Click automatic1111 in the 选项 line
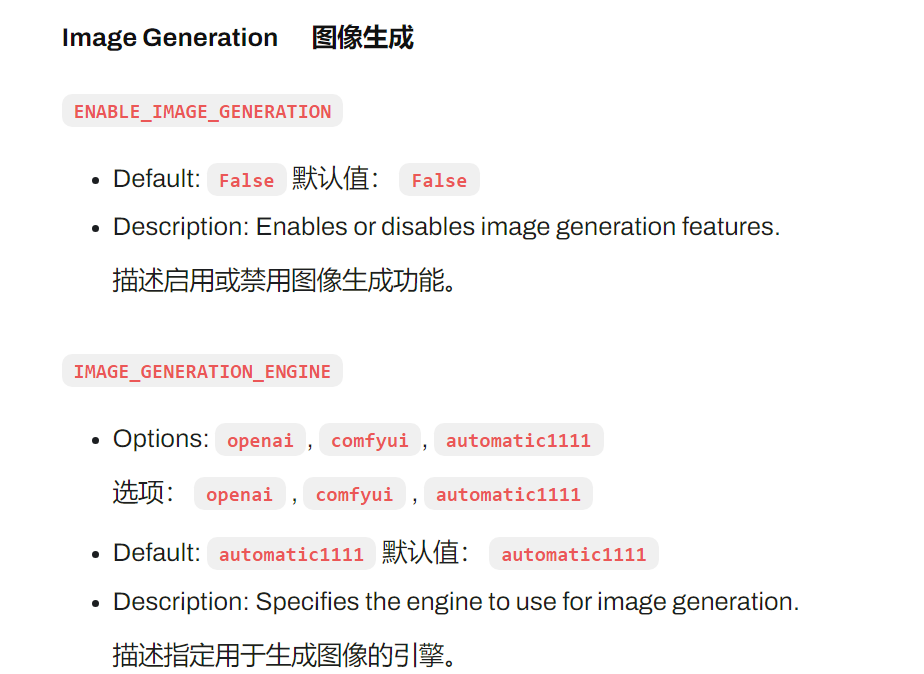Viewport: 924px width, 674px height. click(x=508, y=494)
